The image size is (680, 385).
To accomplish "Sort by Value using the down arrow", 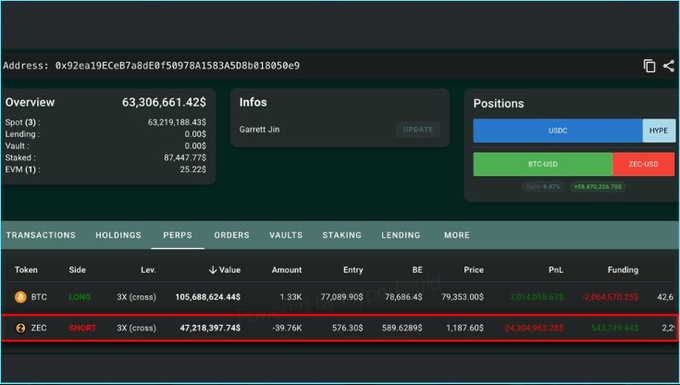I will [212, 270].
